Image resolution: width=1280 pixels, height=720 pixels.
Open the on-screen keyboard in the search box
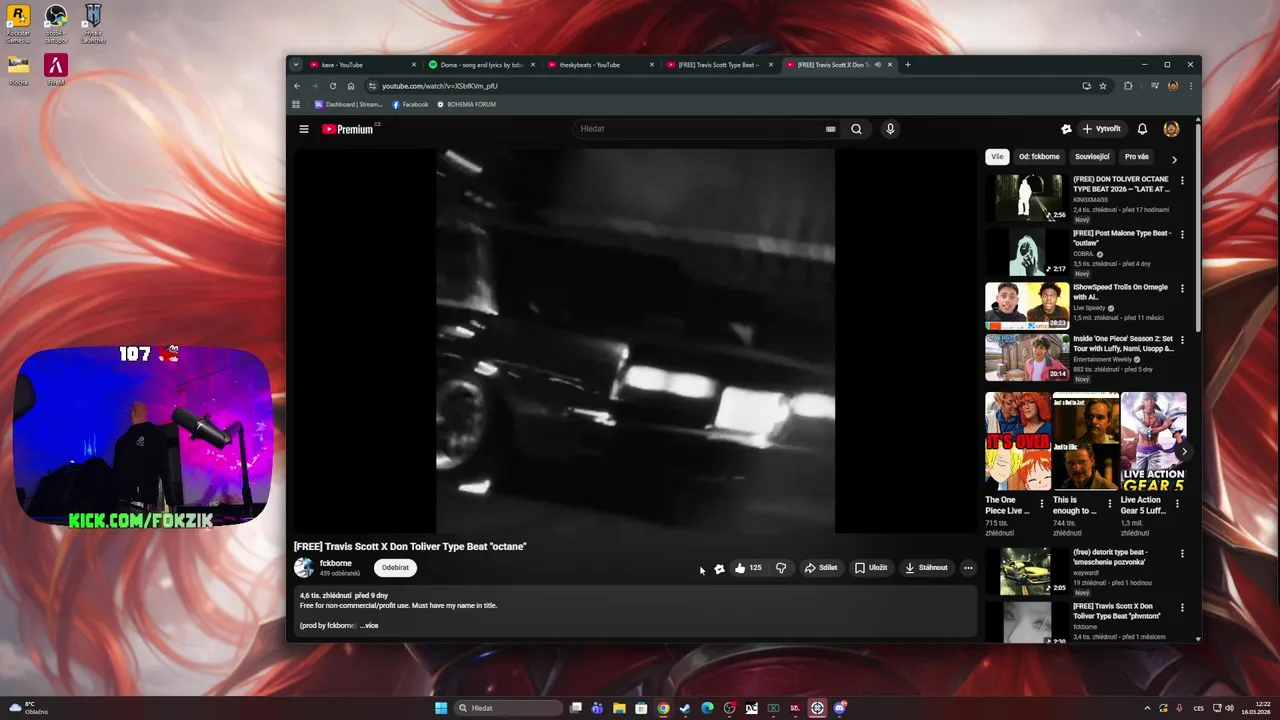pos(830,129)
